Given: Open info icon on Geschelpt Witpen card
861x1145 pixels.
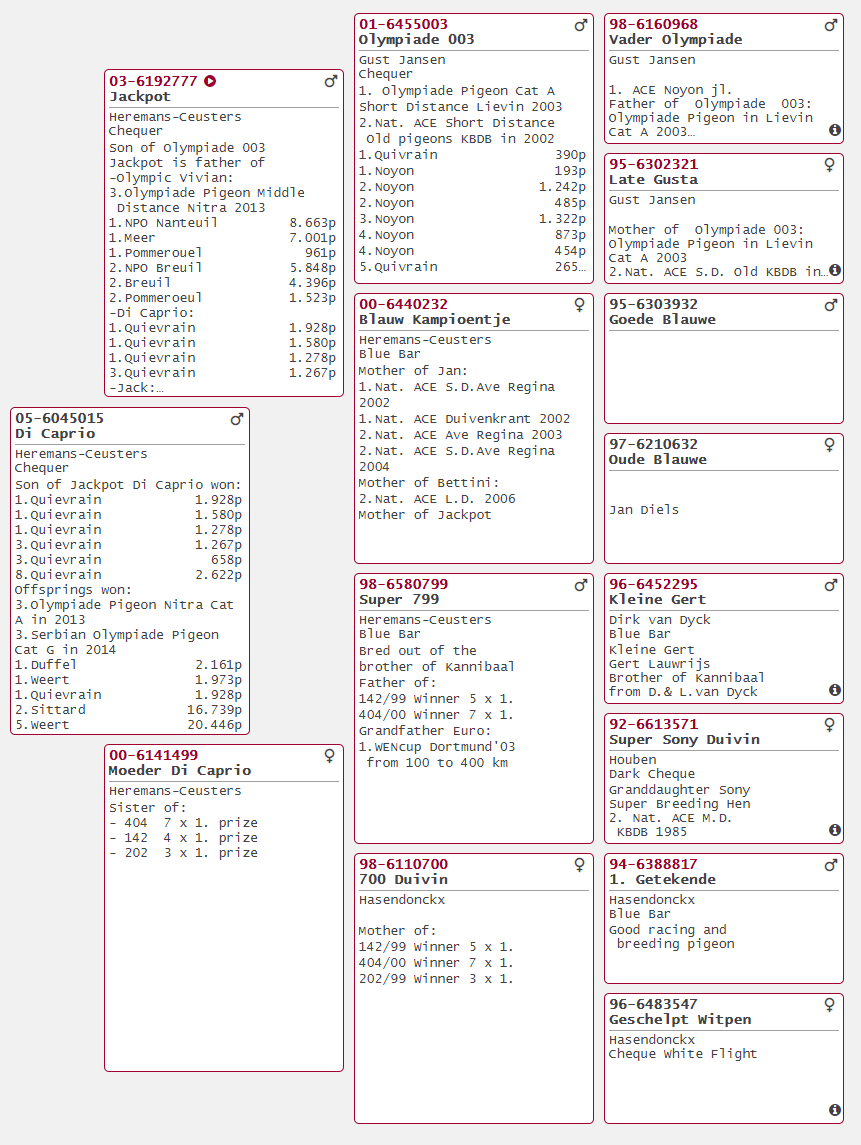Looking at the screenshot, I should 835,1110.
